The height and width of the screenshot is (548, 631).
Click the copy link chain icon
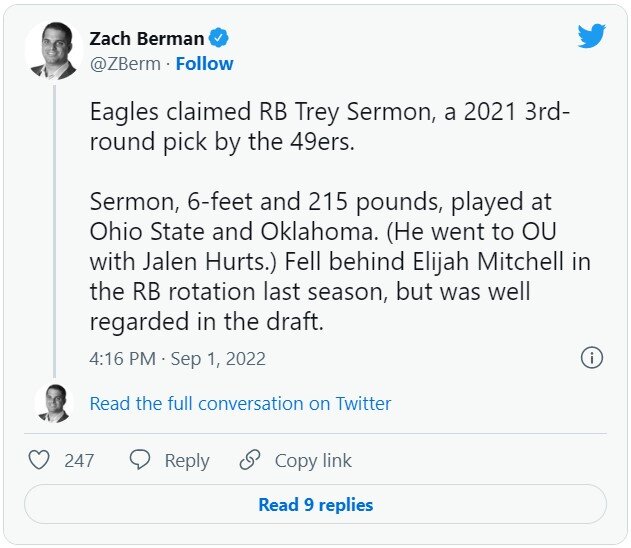pyautogui.click(x=250, y=460)
